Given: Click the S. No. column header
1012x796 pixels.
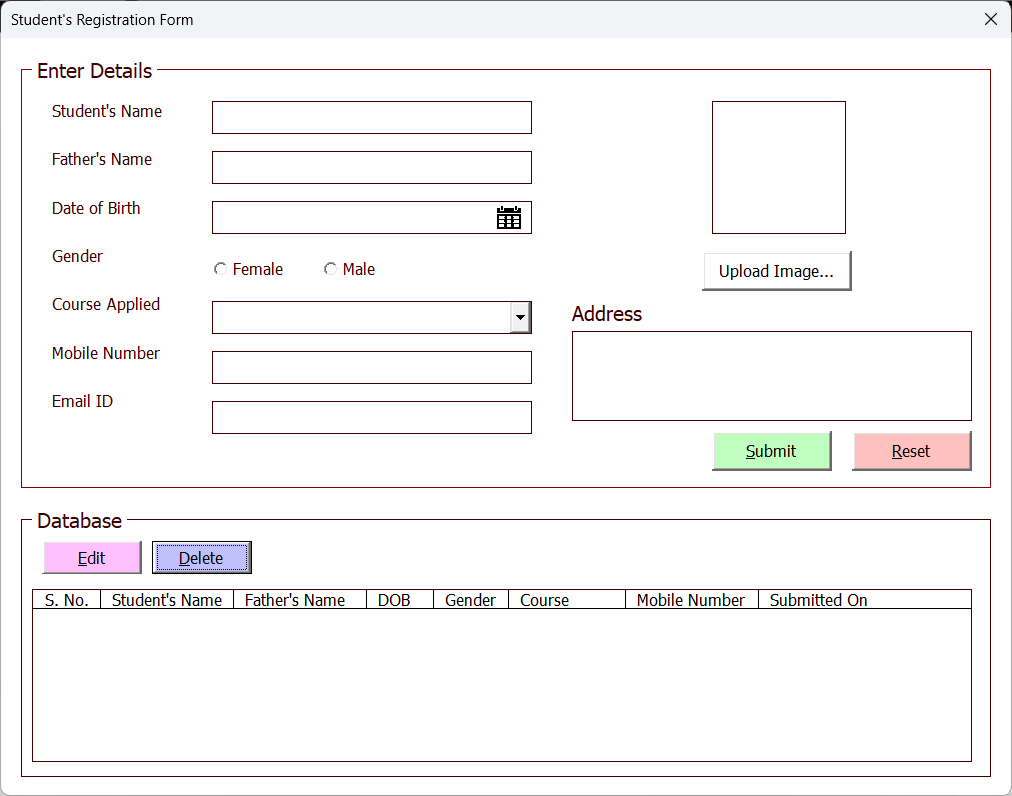Looking at the screenshot, I should [x=66, y=600].
